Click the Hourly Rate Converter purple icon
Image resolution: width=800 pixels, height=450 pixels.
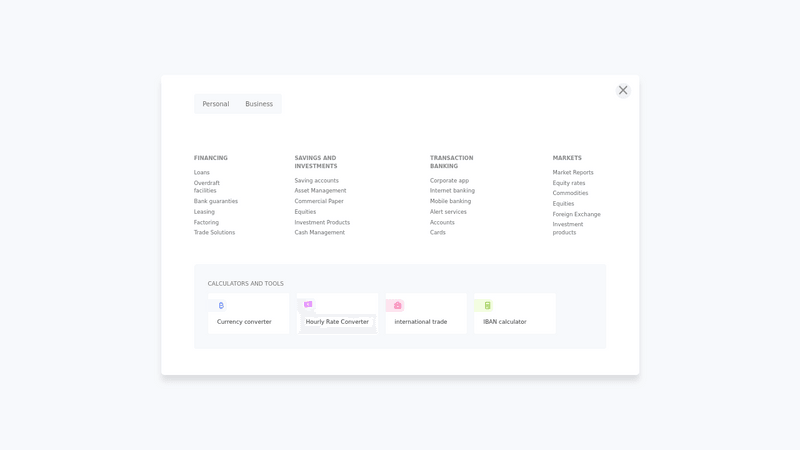pos(308,305)
